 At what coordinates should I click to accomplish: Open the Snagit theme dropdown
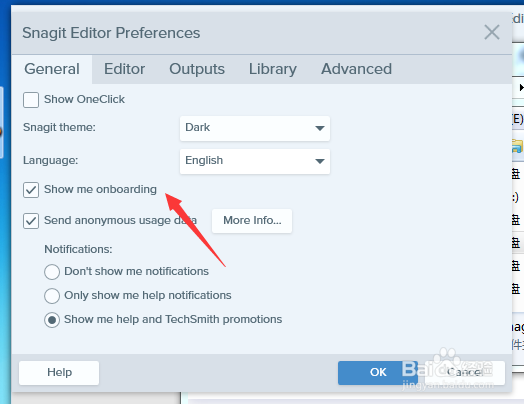(255, 128)
